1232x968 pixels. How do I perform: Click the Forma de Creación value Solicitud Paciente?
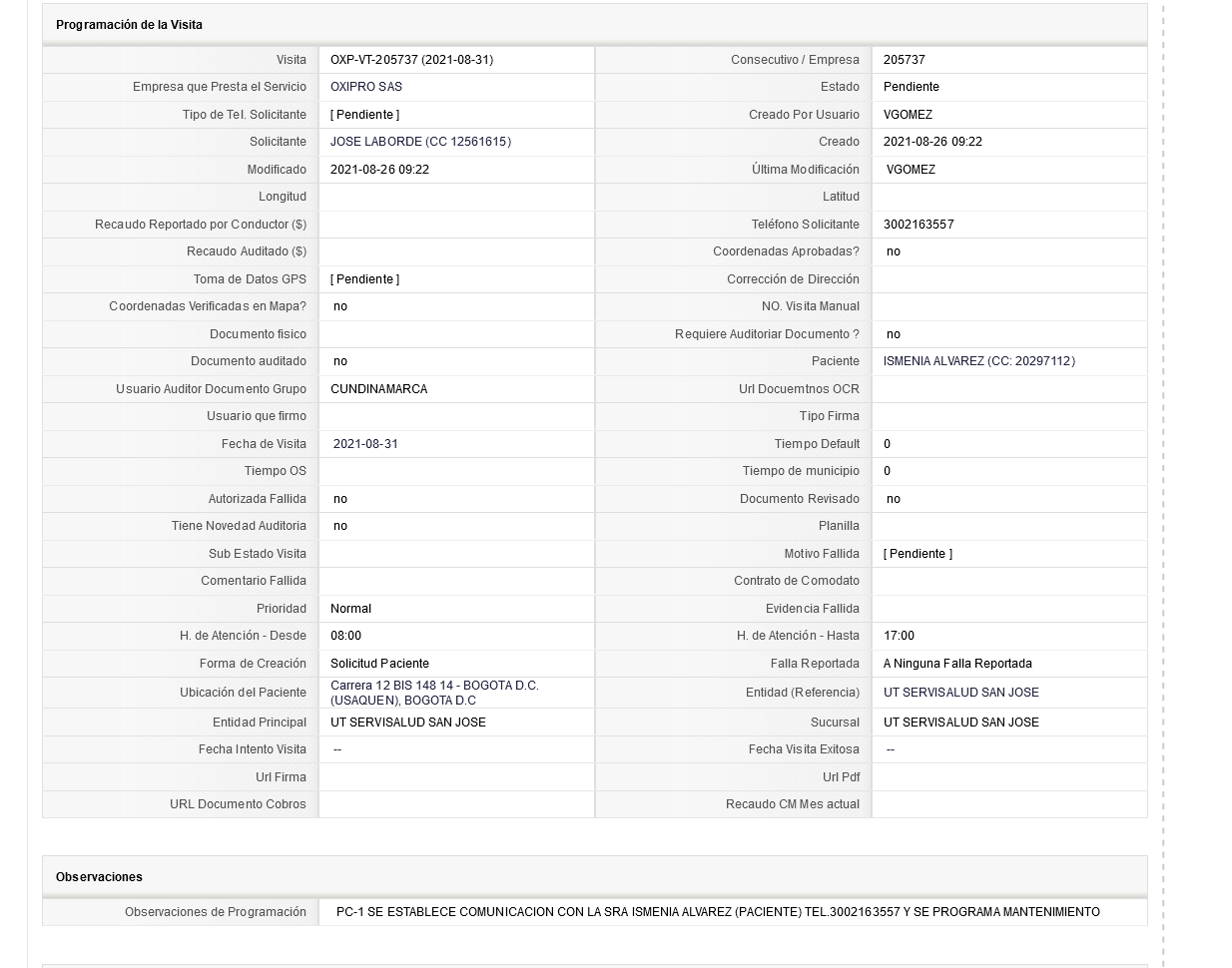(379, 664)
